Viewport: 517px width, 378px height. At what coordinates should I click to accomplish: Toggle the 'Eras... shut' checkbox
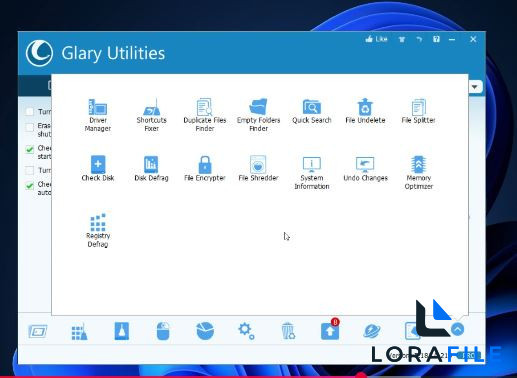[x=30, y=127]
